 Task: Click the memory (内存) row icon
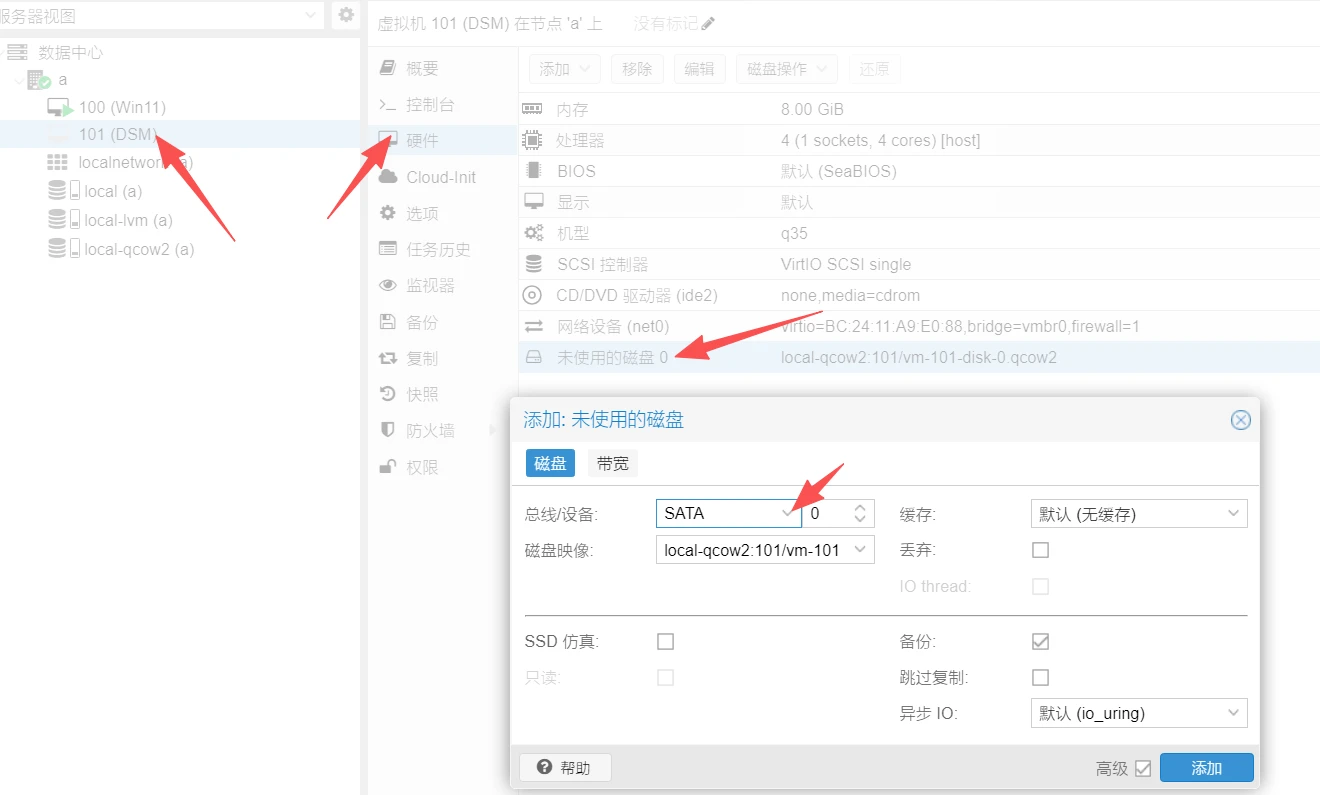coord(533,109)
